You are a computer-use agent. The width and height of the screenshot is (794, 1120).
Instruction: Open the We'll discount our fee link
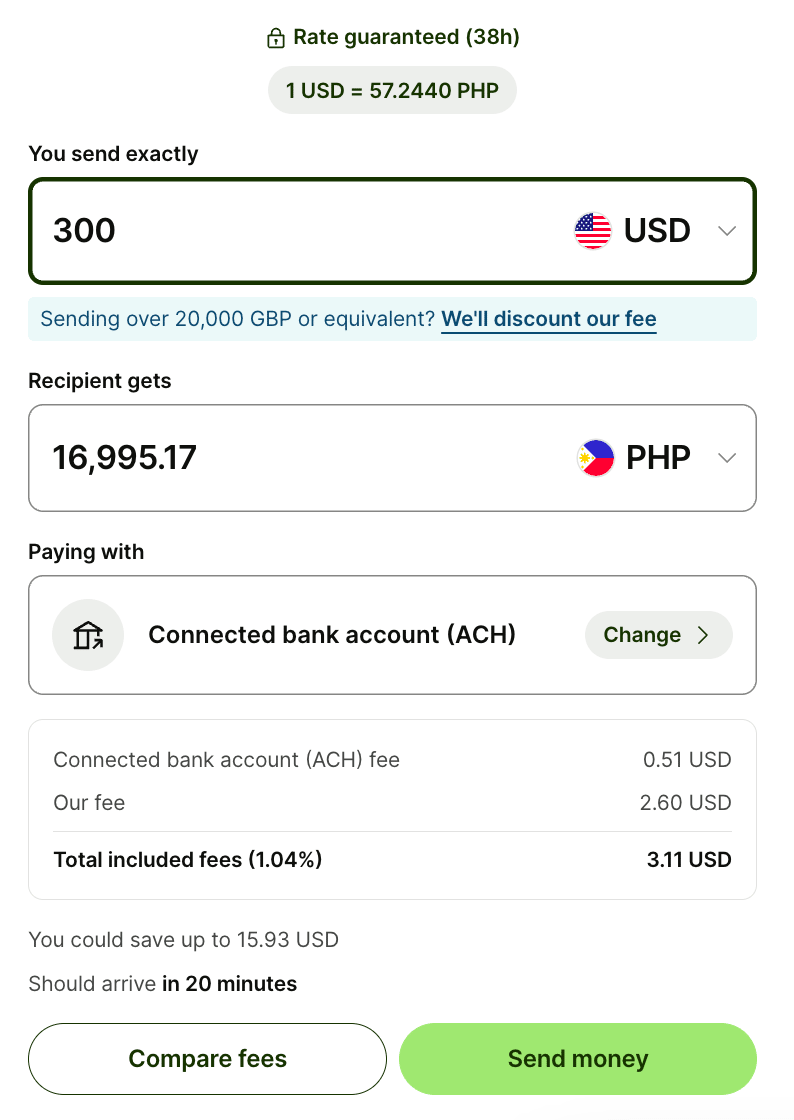pyautogui.click(x=548, y=319)
